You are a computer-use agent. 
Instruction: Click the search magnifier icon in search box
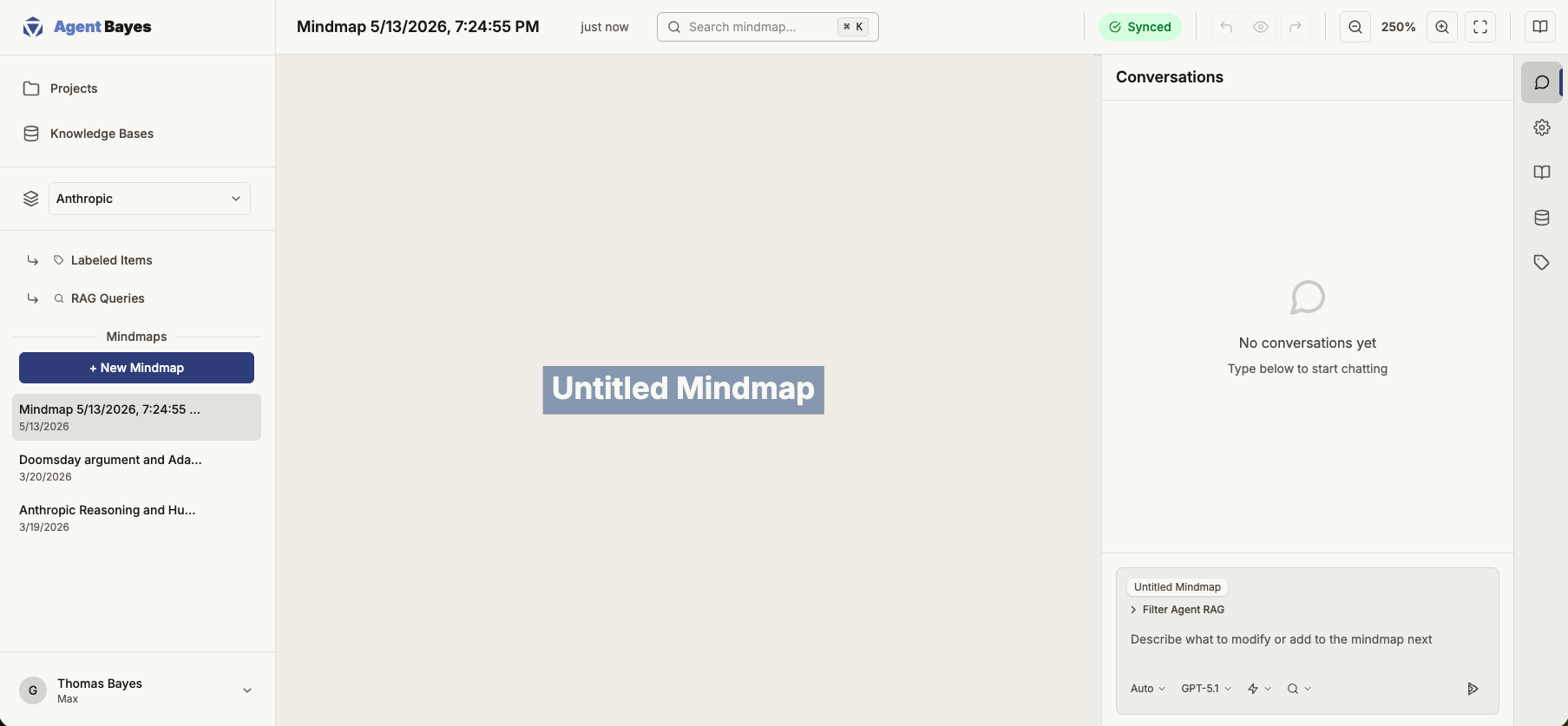674,27
